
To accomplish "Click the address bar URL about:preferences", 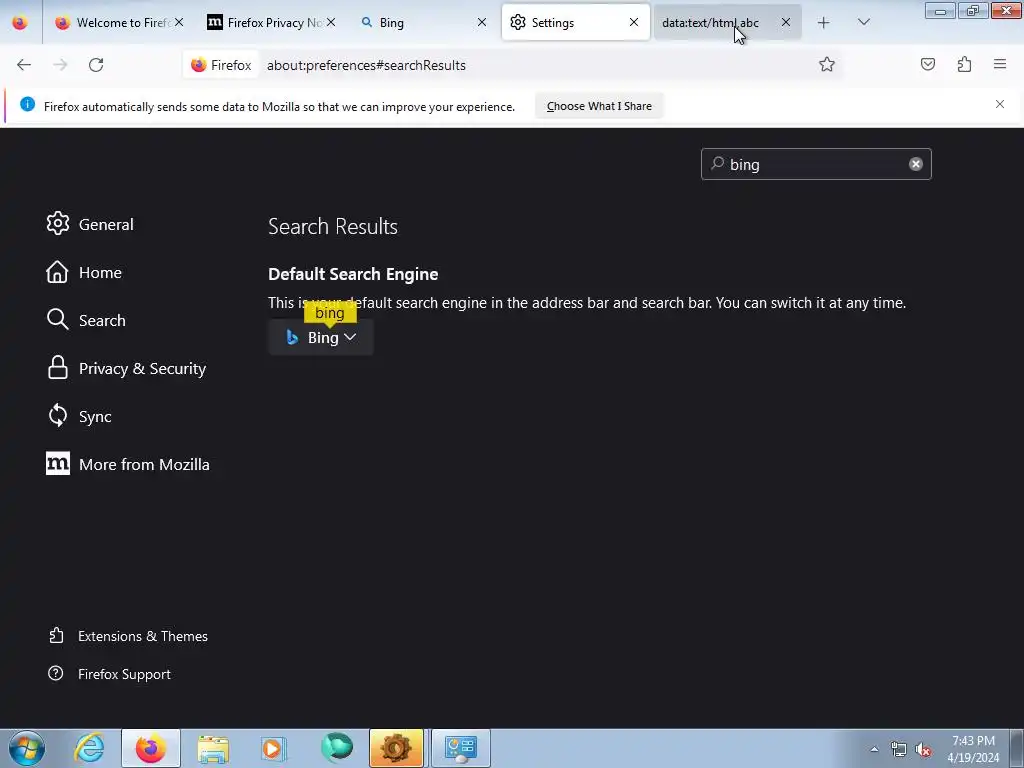I will click(366, 65).
